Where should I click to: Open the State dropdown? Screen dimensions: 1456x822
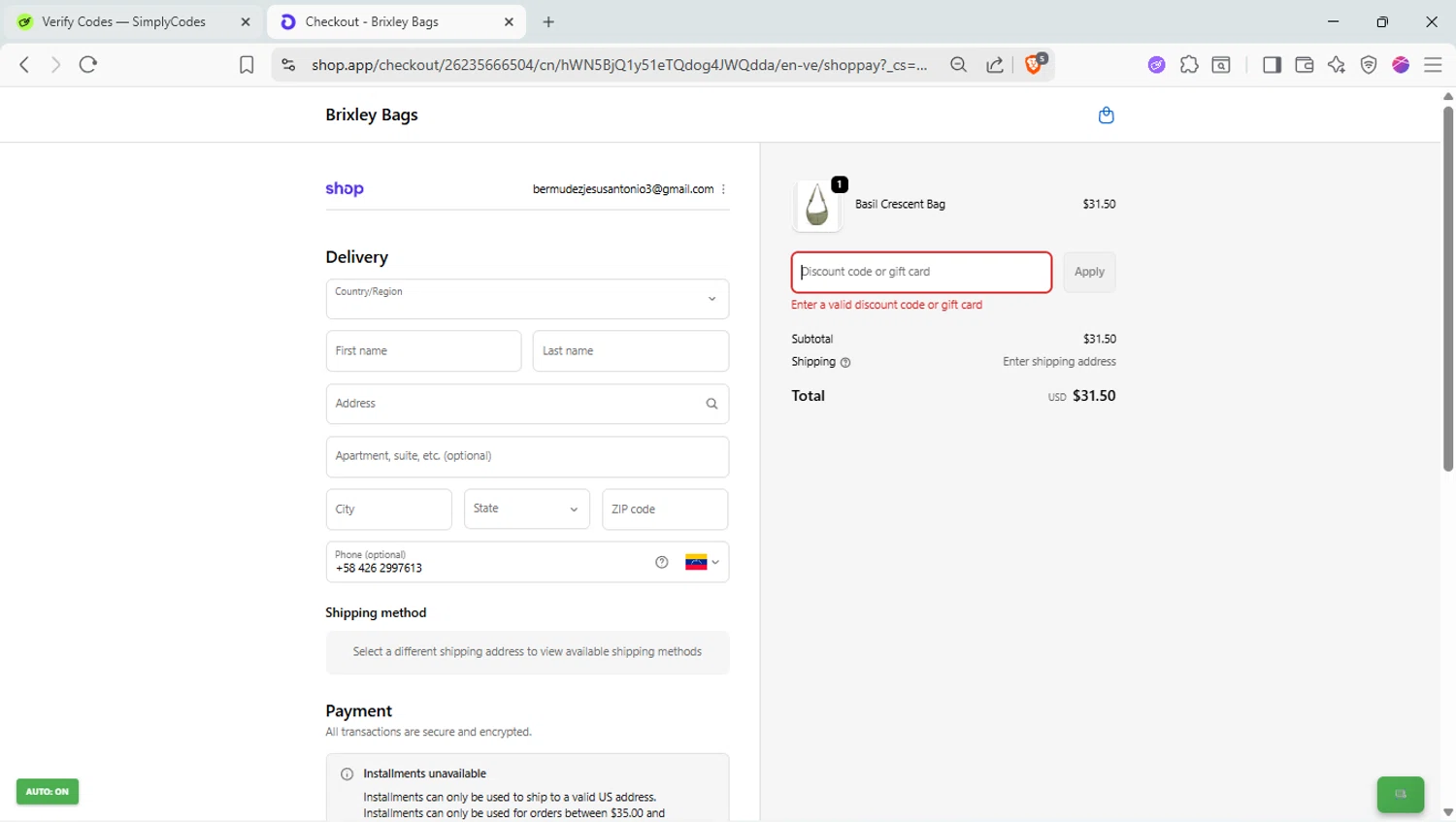527,510
